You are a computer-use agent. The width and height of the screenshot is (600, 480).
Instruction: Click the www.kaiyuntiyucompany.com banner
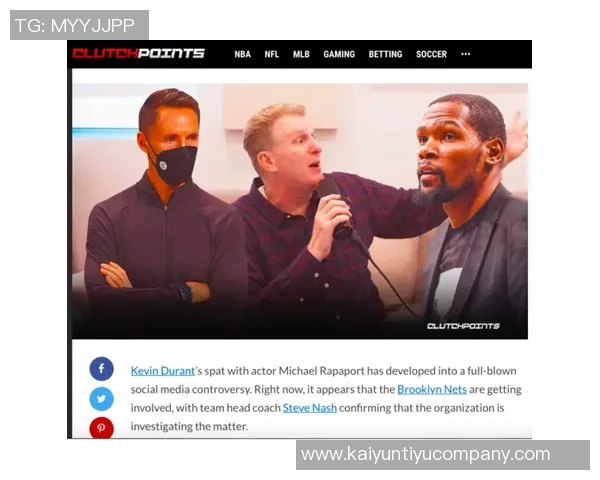443,455
